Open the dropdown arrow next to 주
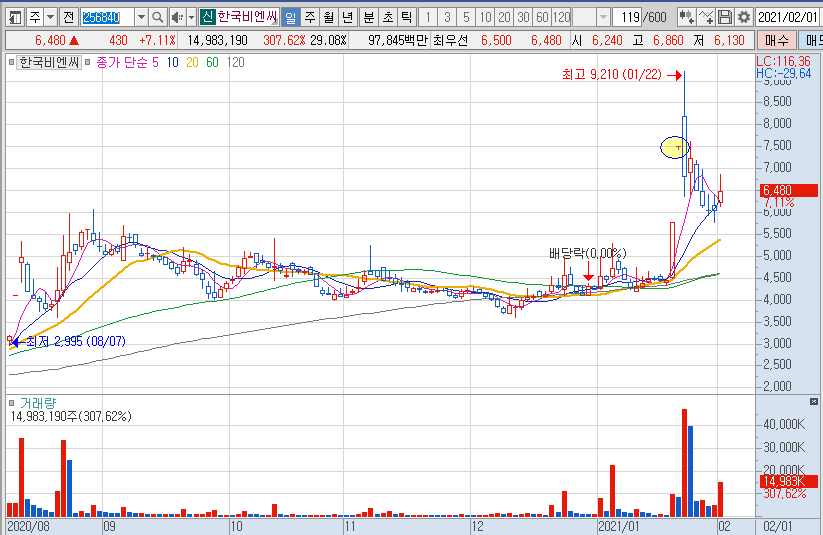823x535 pixels. [x=50, y=17]
